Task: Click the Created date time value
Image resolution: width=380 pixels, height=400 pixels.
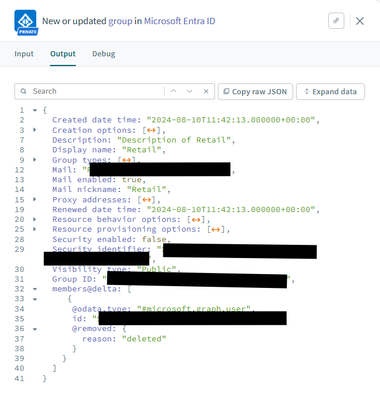Action: [x=231, y=120]
